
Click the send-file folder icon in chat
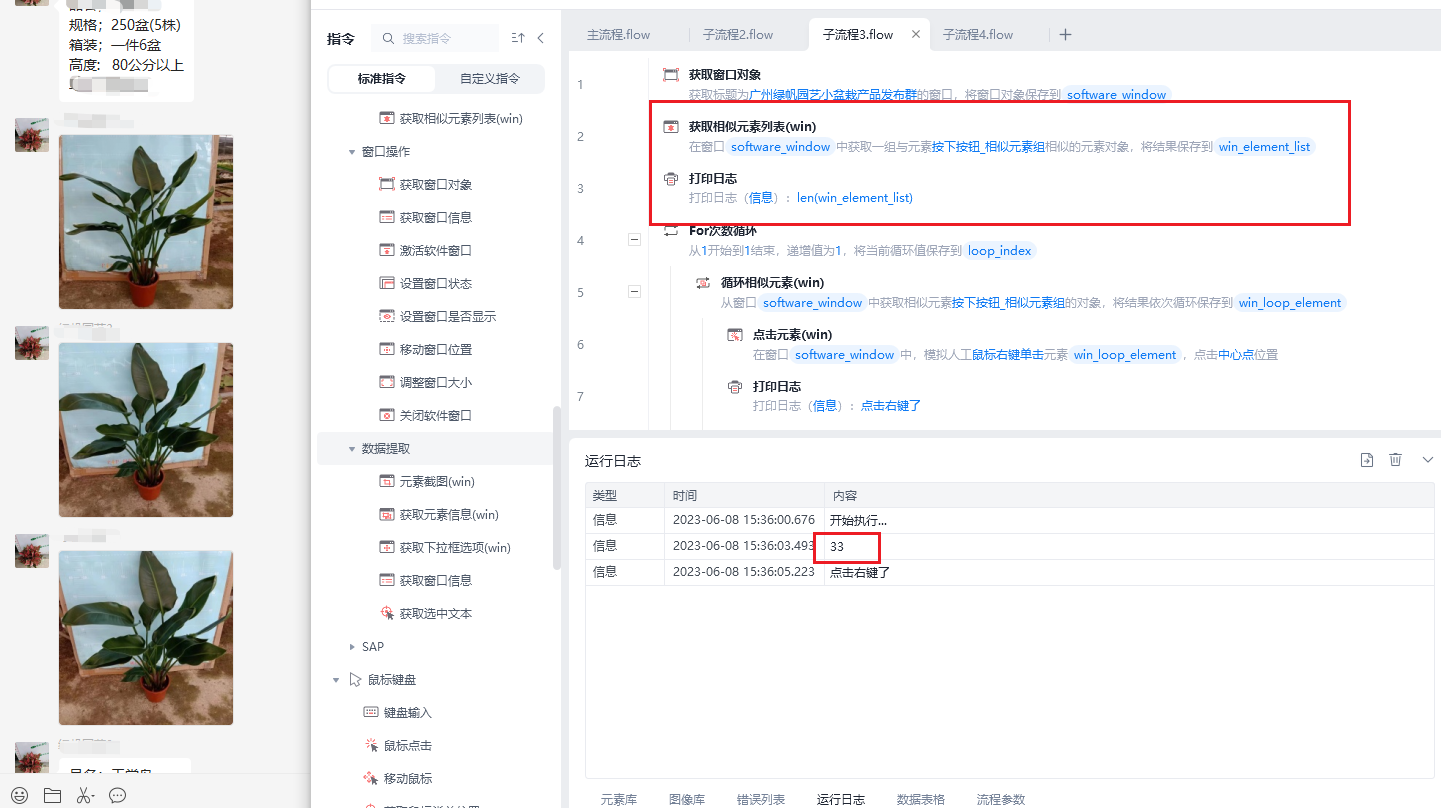(52, 796)
